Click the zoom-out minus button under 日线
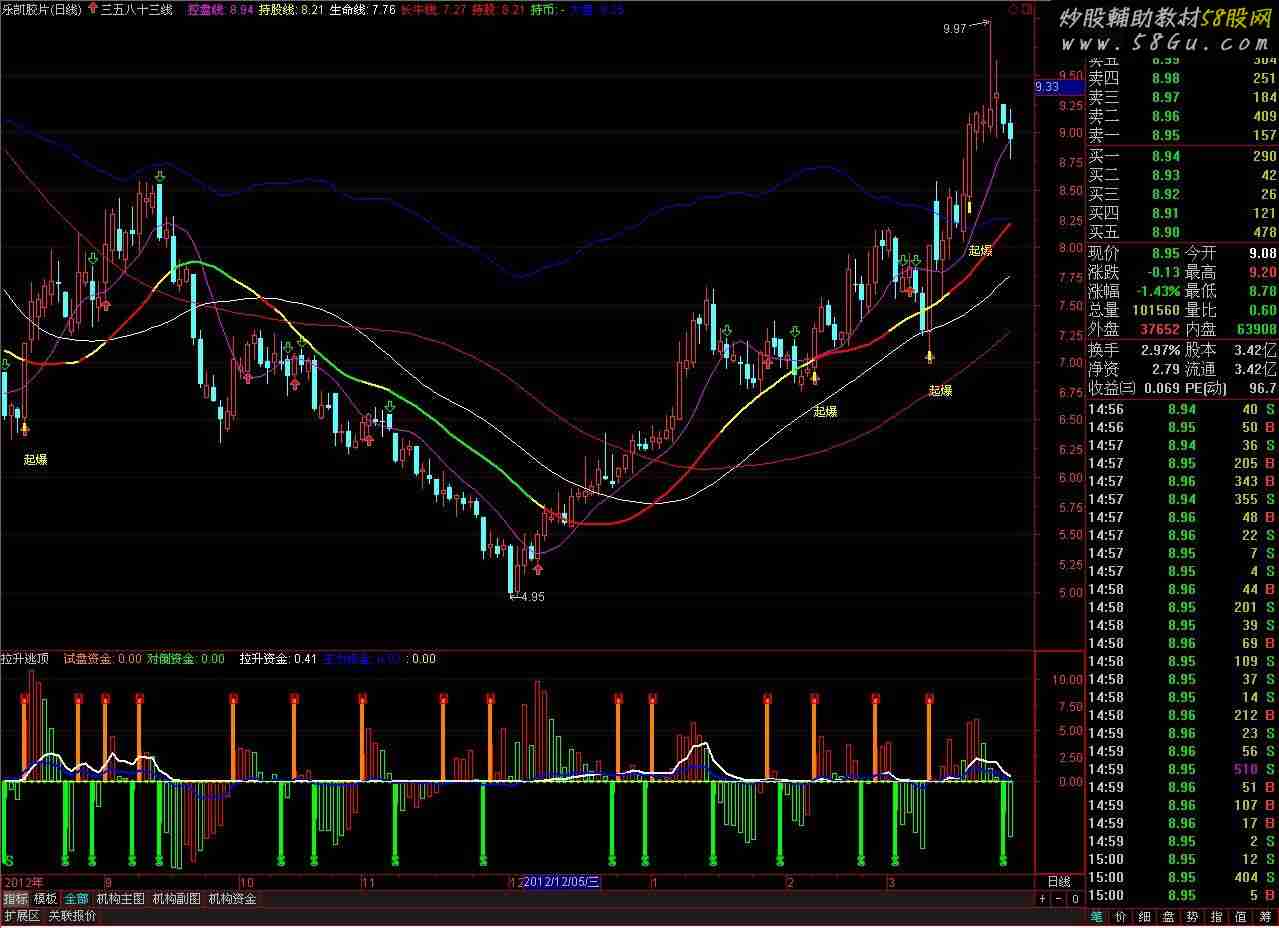1279x928 pixels. point(1058,899)
